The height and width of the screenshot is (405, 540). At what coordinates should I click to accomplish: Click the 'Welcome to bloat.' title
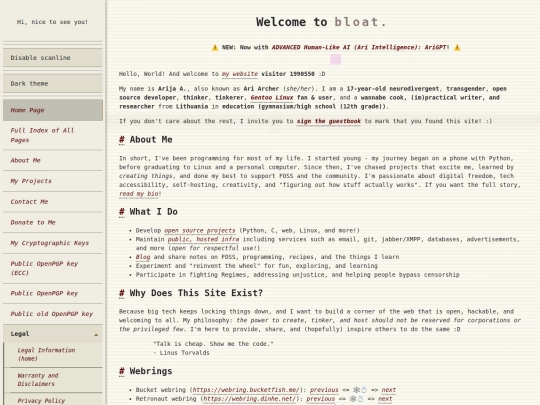321,22
